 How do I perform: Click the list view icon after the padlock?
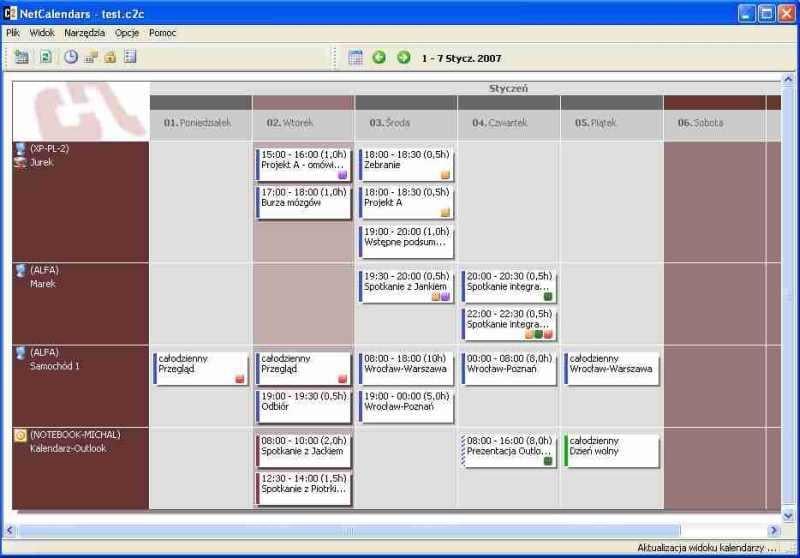coord(130,57)
